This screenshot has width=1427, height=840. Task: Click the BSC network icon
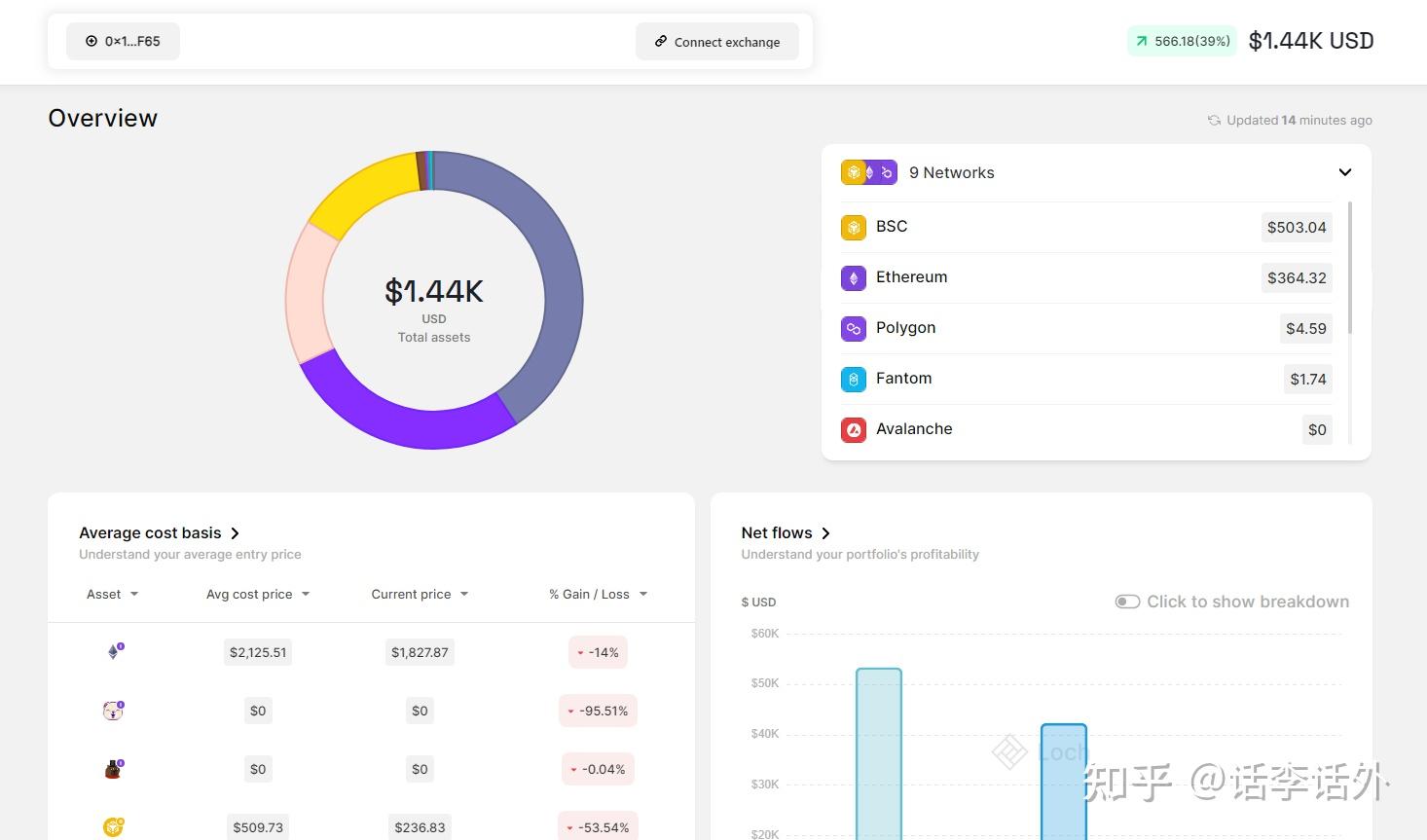[x=853, y=227]
